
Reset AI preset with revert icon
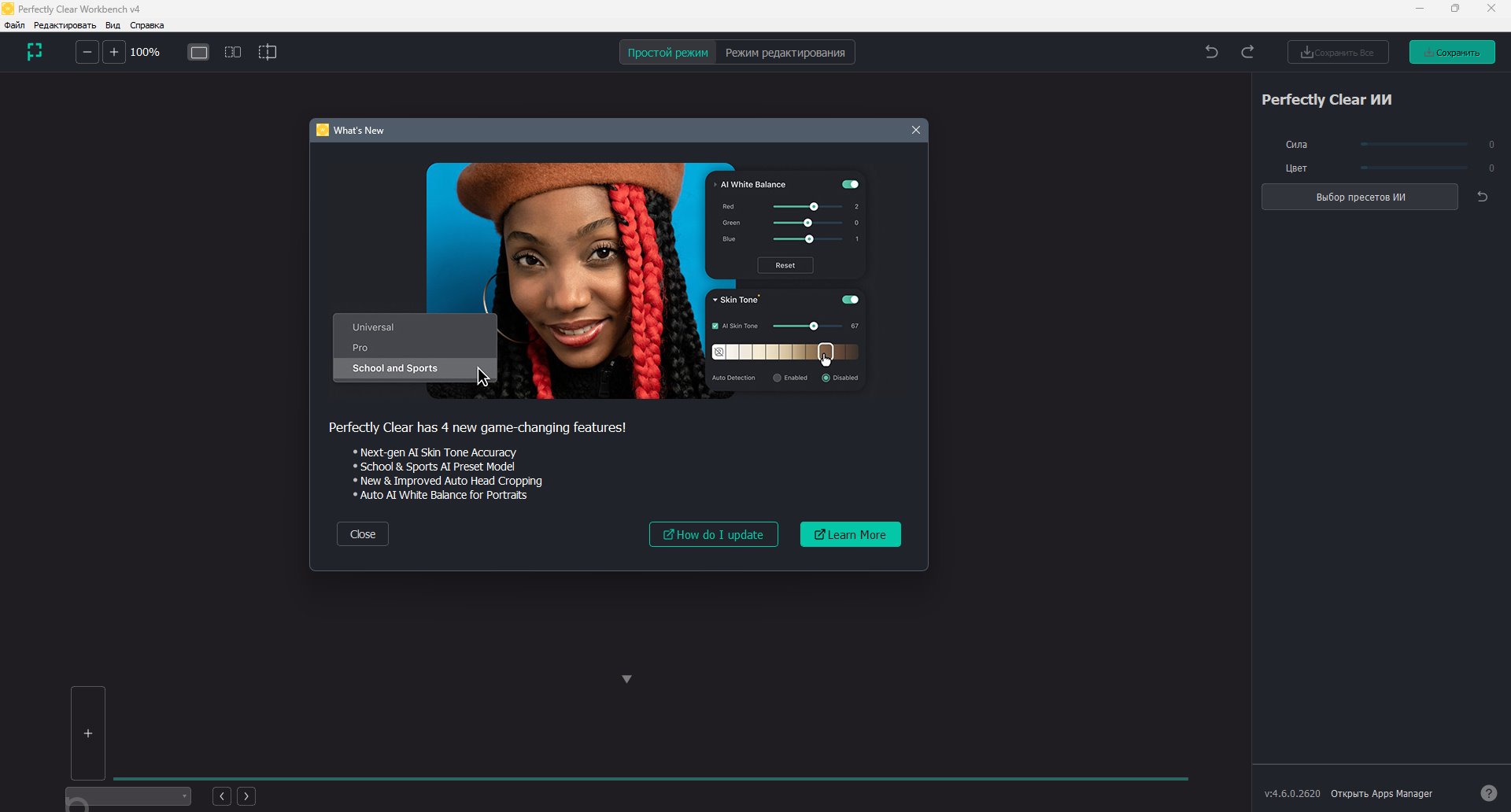1482,197
